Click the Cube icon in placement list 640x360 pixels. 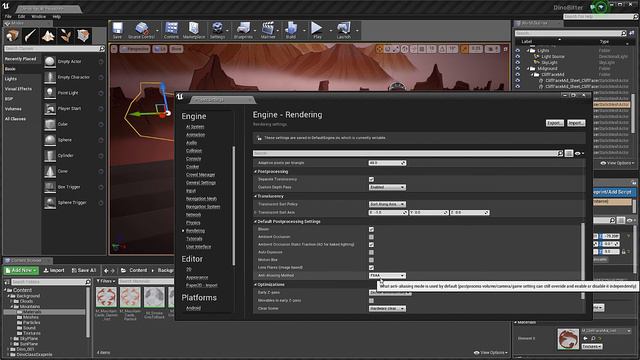pos(50,124)
